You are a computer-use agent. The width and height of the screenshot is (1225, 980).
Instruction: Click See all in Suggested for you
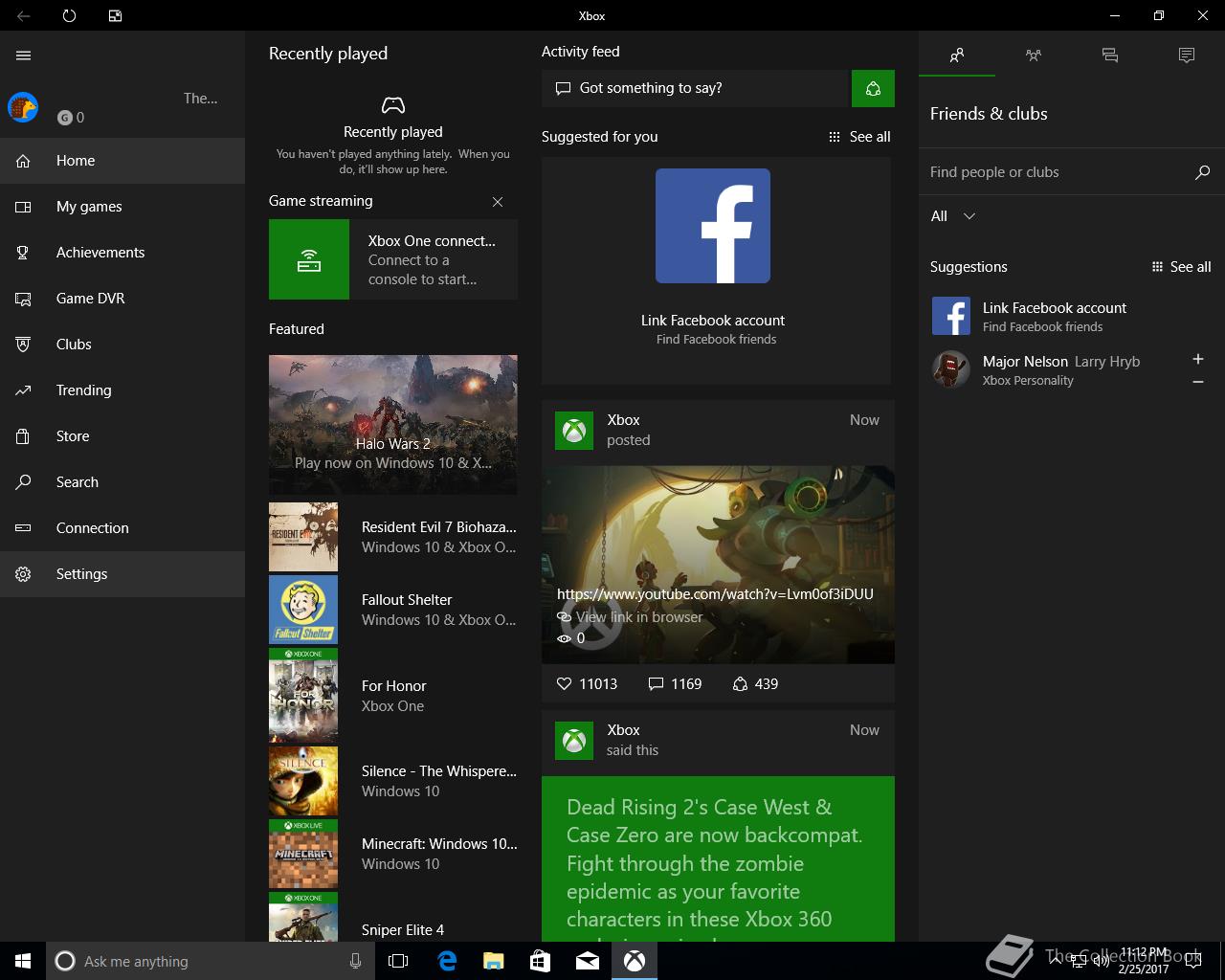click(859, 137)
